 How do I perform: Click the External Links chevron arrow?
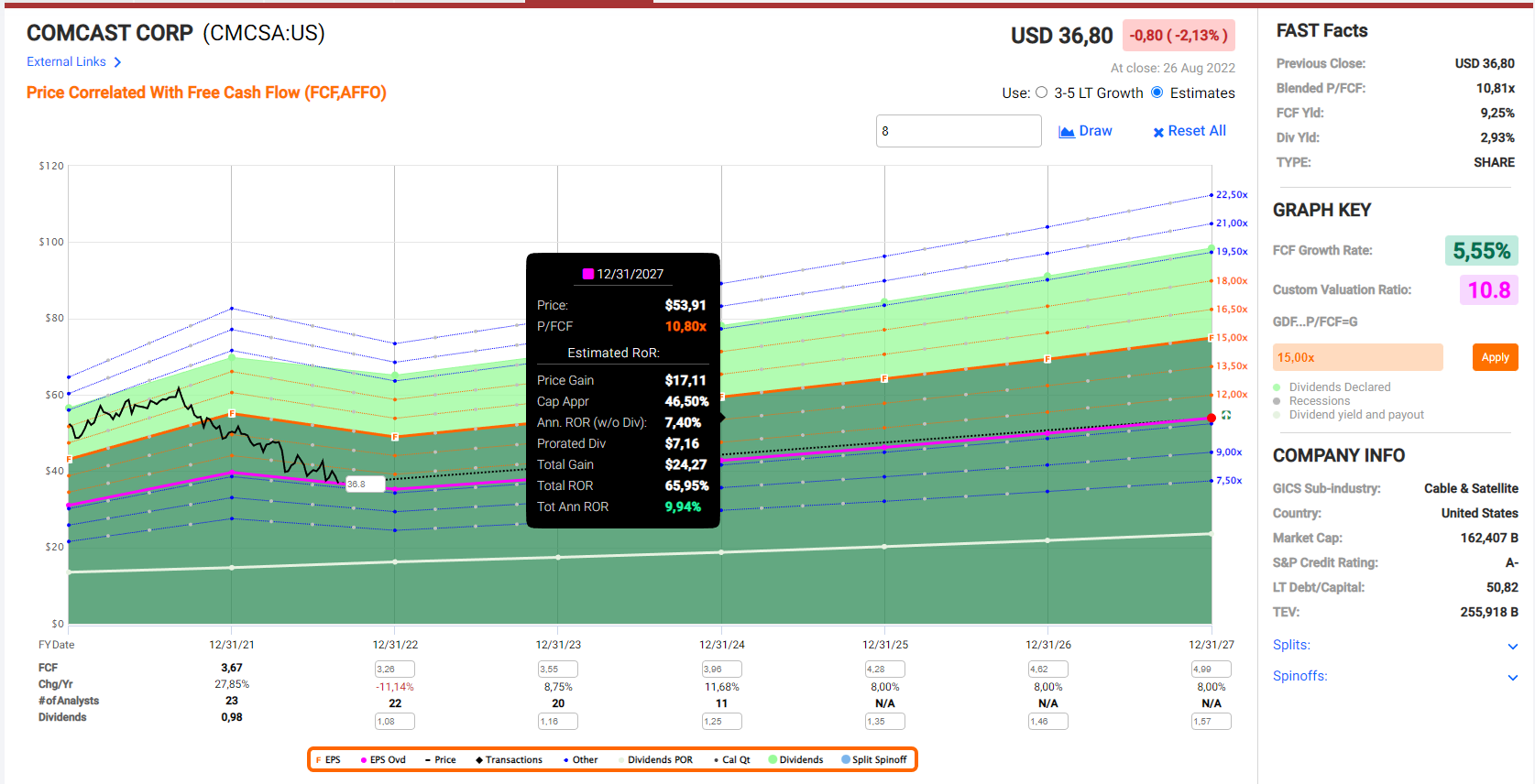[117, 62]
